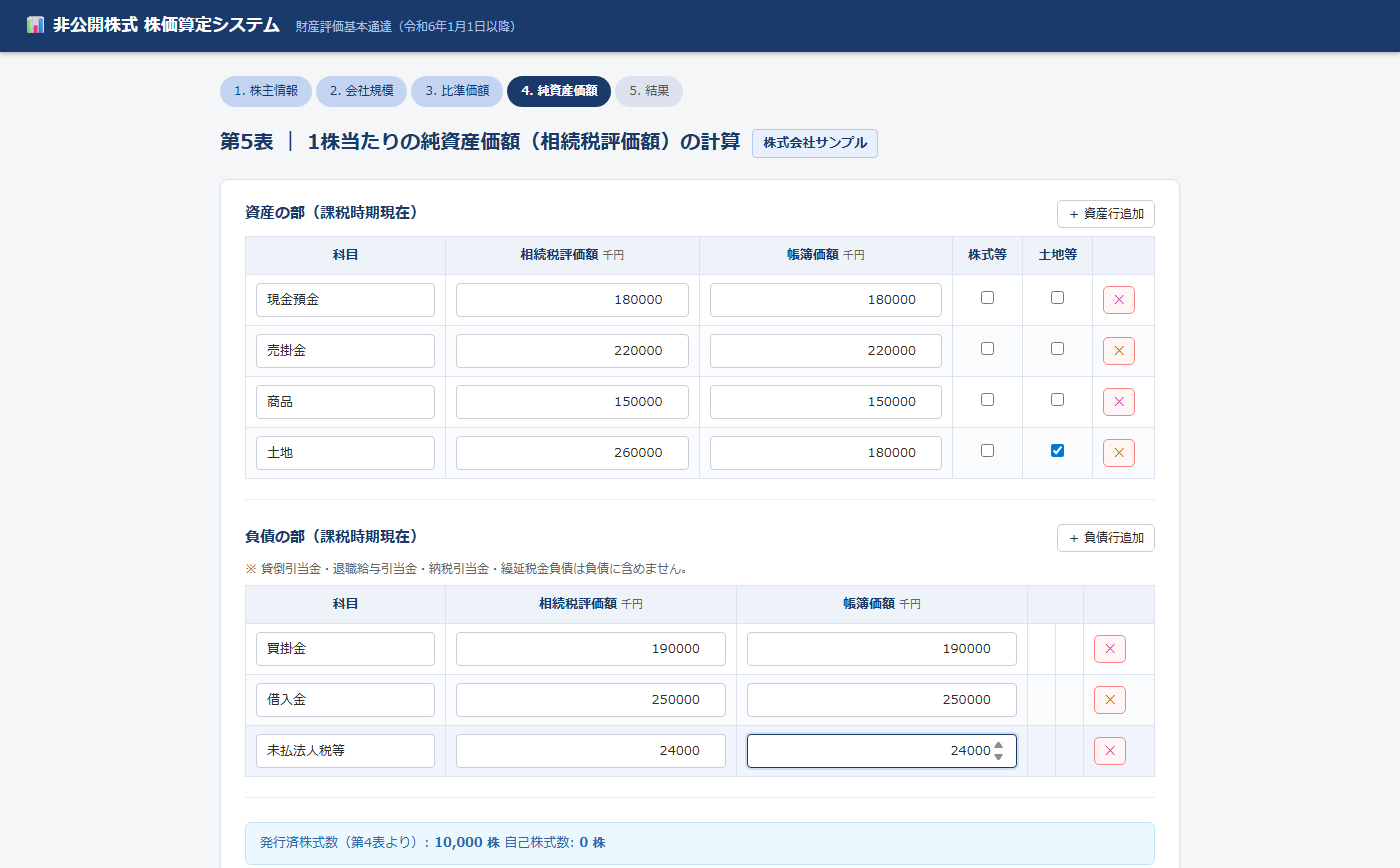Edit the 借入金 account name field
The width and height of the screenshot is (1400, 868).
[x=345, y=700]
